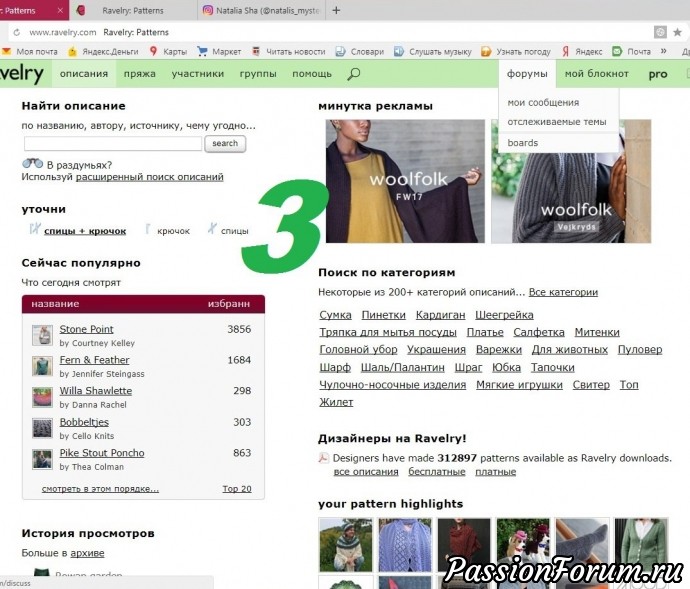Open форумы dropdown menu
Screen dimensions: 690x589
(x=527, y=74)
